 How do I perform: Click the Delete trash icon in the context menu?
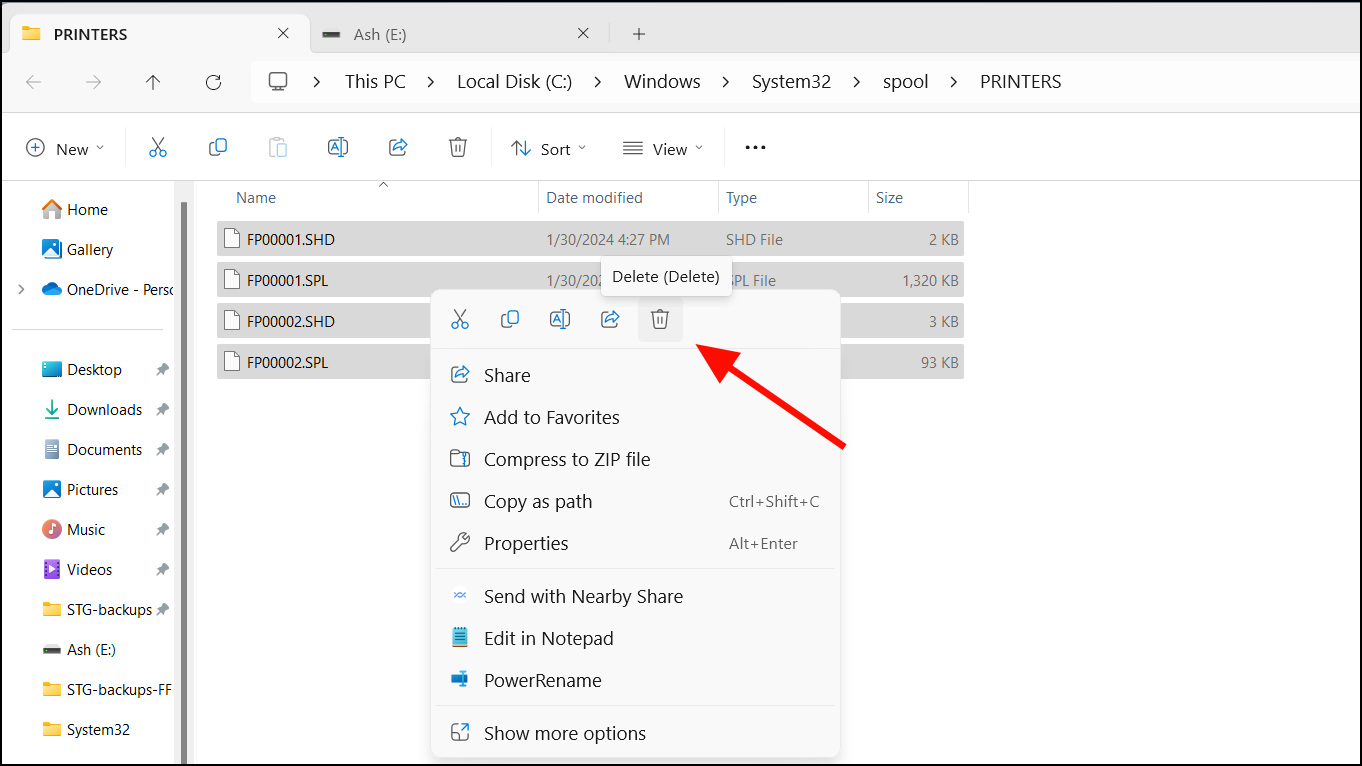click(x=659, y=318)
